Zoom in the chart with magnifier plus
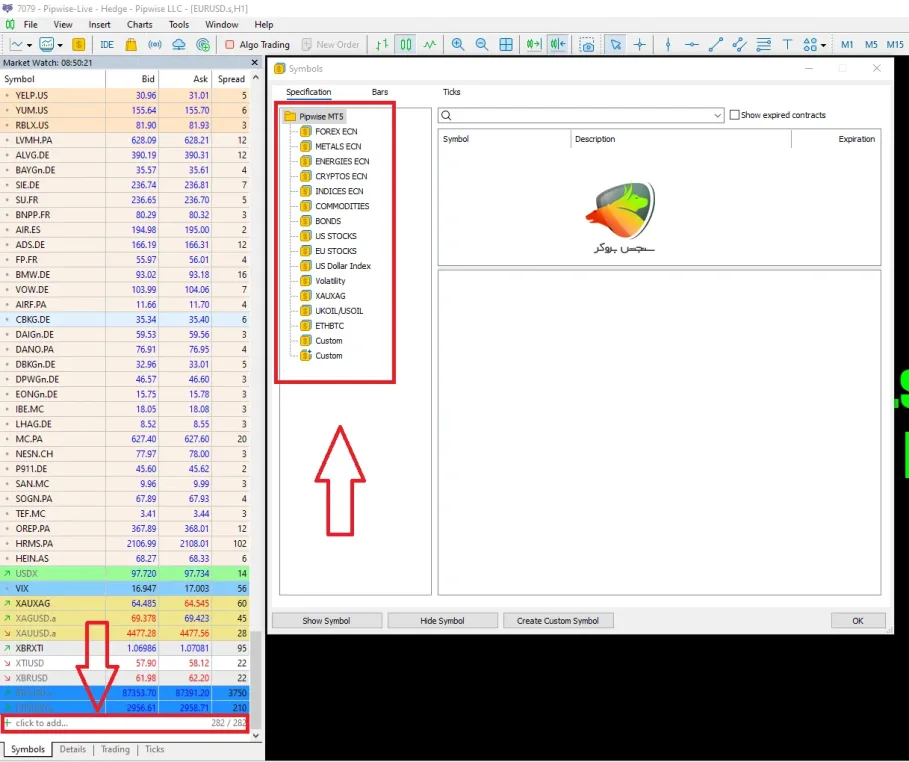Image resolution: width=909 pixels, height=762 pixels. (458, 45)
